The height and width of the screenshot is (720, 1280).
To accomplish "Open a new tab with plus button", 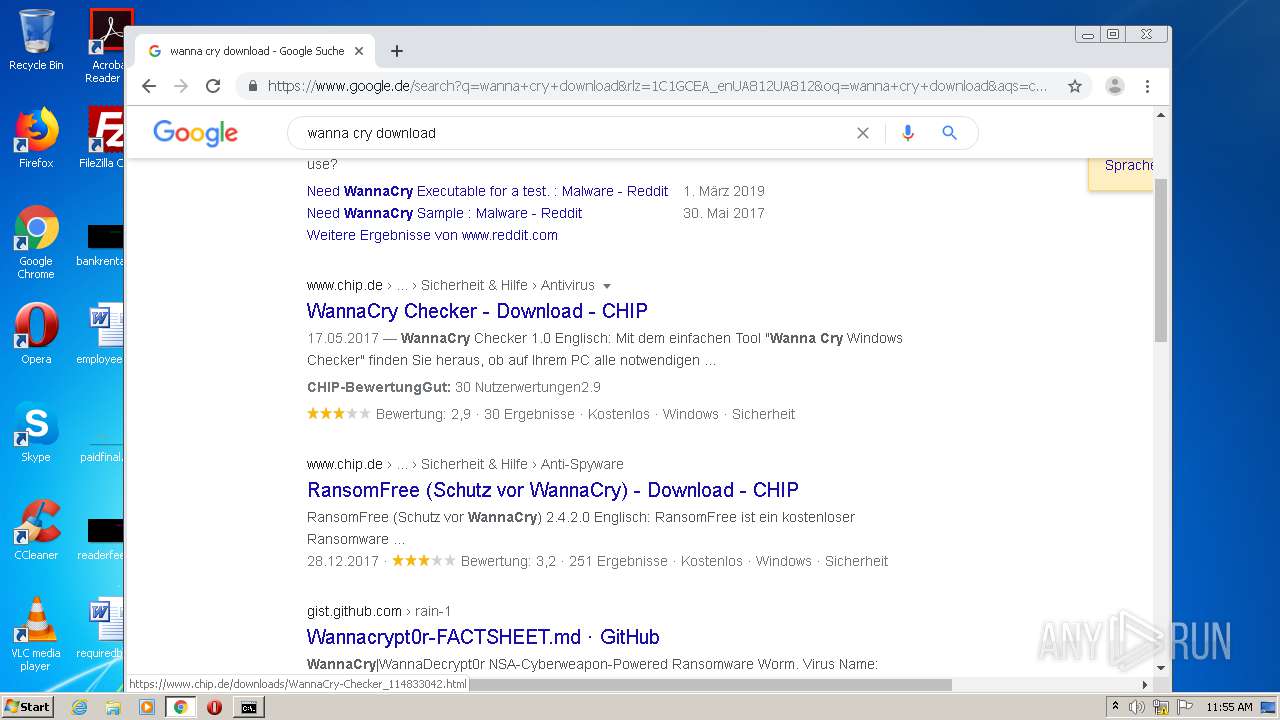I will [x=397, y=51].
